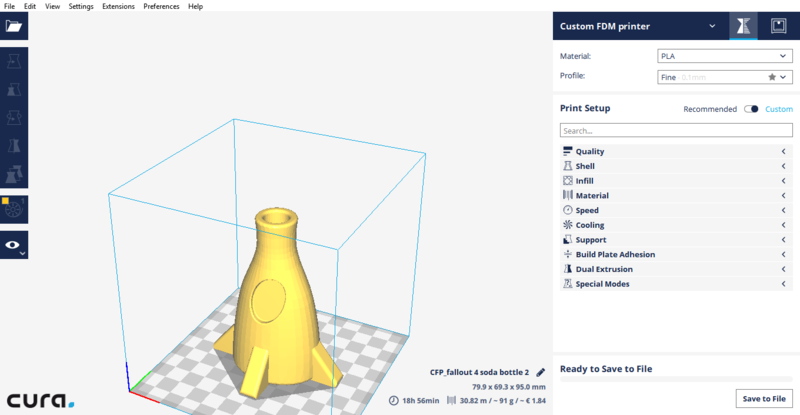Click the Save to File button

(x=764, y=399)
